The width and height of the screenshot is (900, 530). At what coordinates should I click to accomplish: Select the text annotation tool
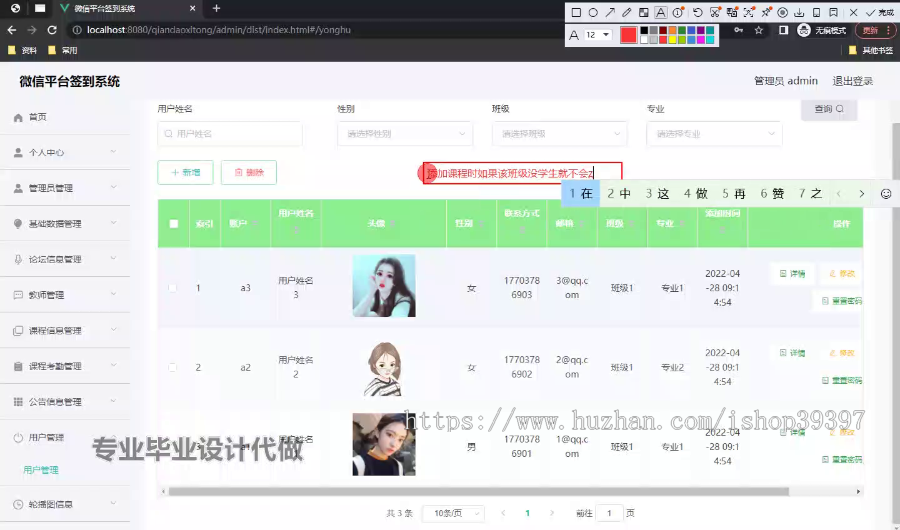(661, 12)
